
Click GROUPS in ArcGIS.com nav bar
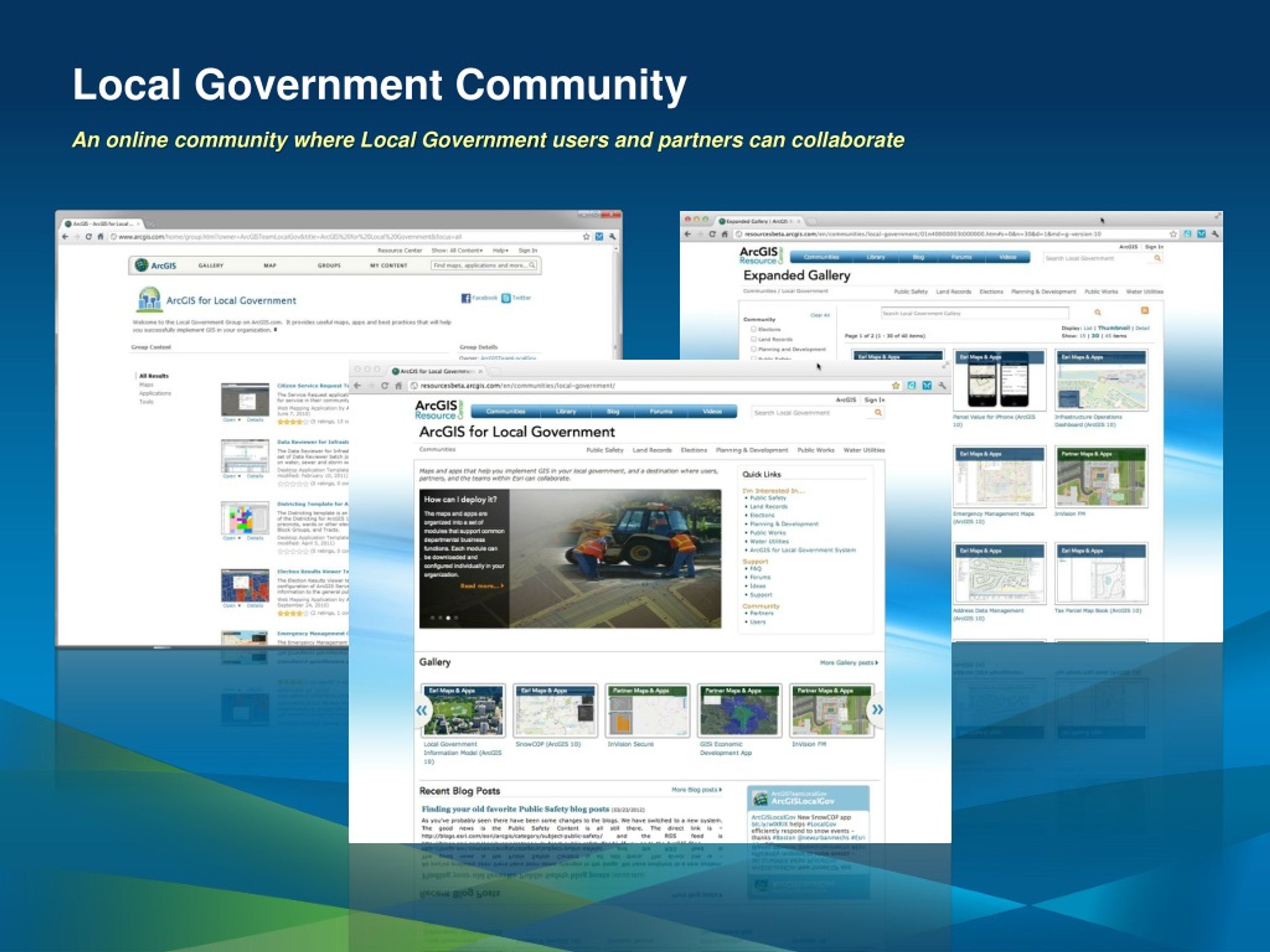click(329, 266)
